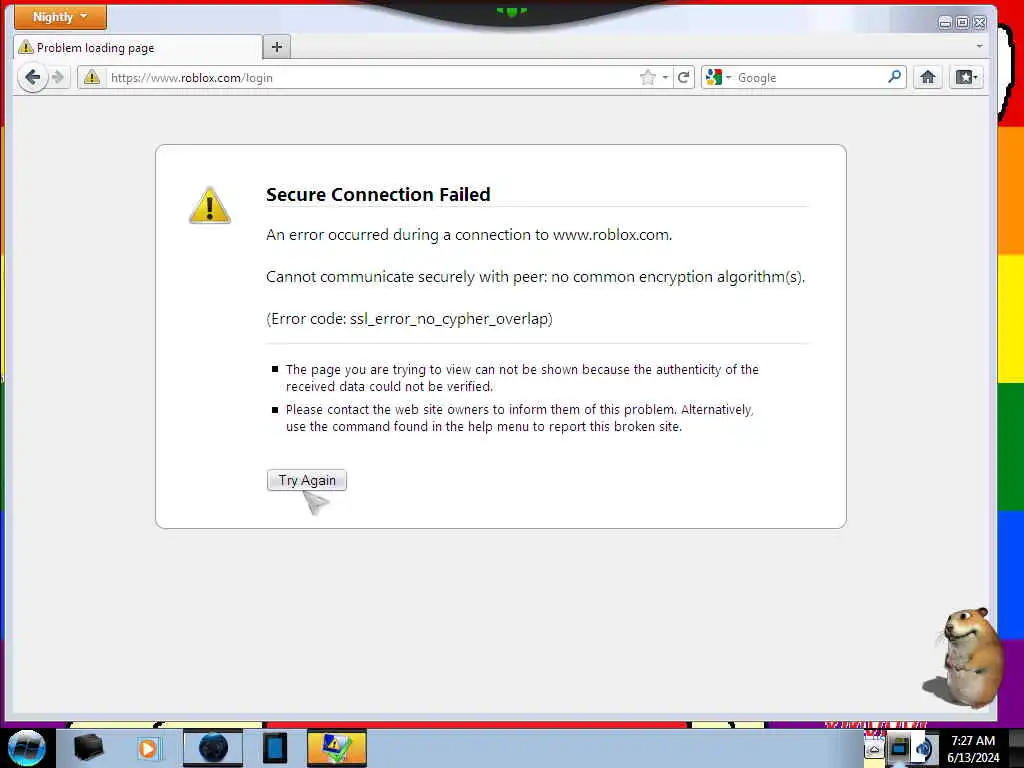The image size is (1024, 768).
Task: Open the blue tablet taskbar application
Action: point(275,748)
